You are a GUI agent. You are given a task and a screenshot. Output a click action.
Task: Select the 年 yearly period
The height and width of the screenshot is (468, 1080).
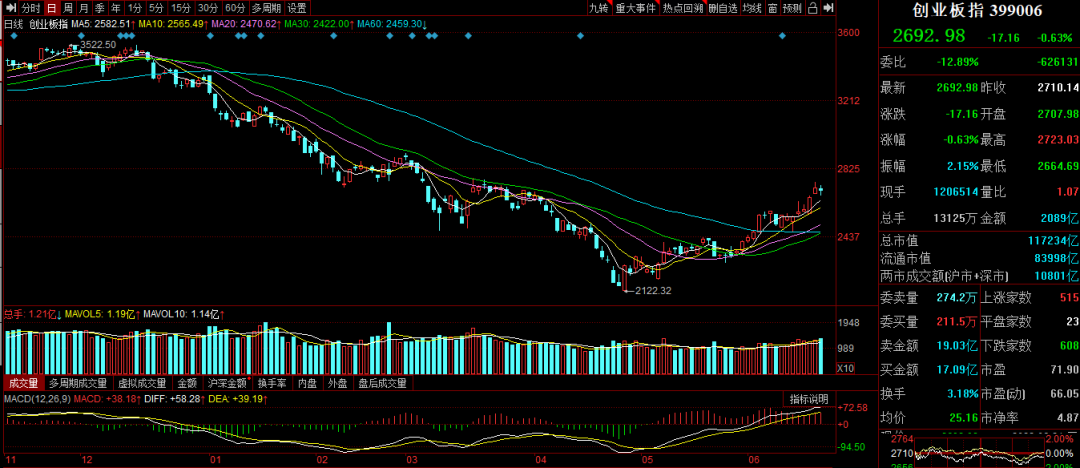116,8
